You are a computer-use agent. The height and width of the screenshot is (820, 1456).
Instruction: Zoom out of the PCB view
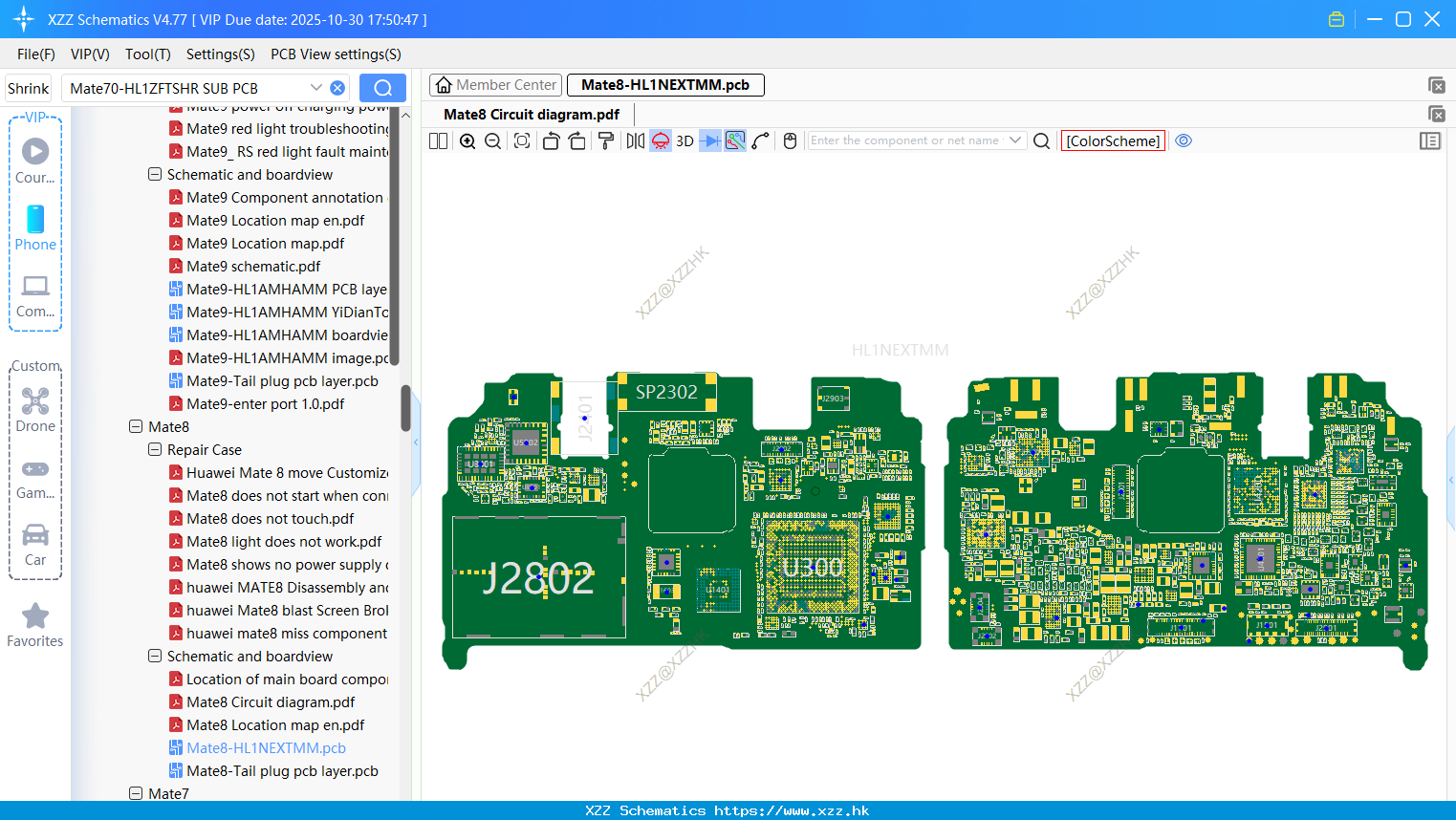click(493, 140)
